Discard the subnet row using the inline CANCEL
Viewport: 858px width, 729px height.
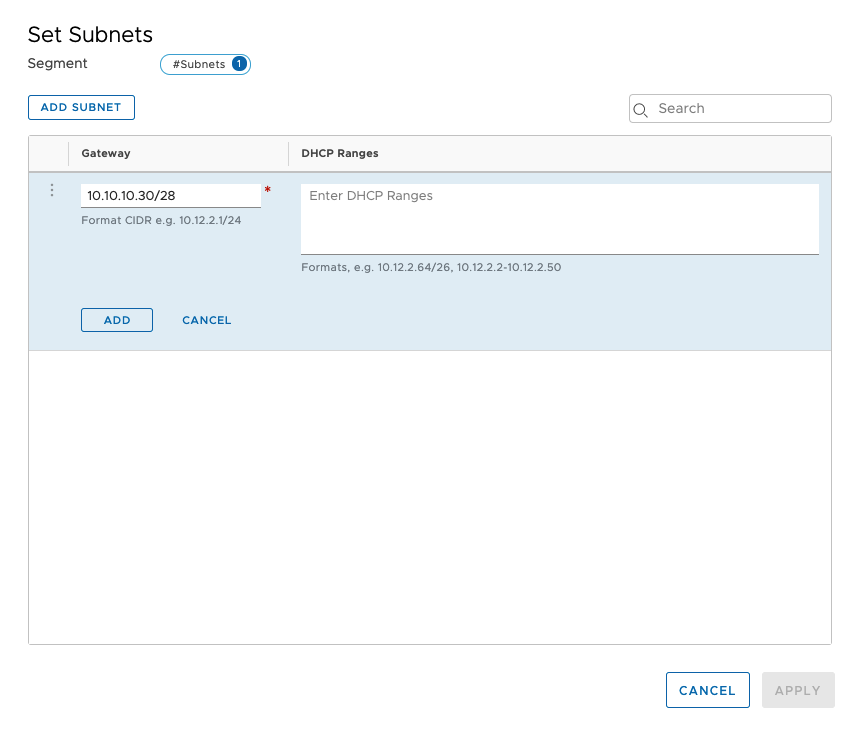coord(206,320)
